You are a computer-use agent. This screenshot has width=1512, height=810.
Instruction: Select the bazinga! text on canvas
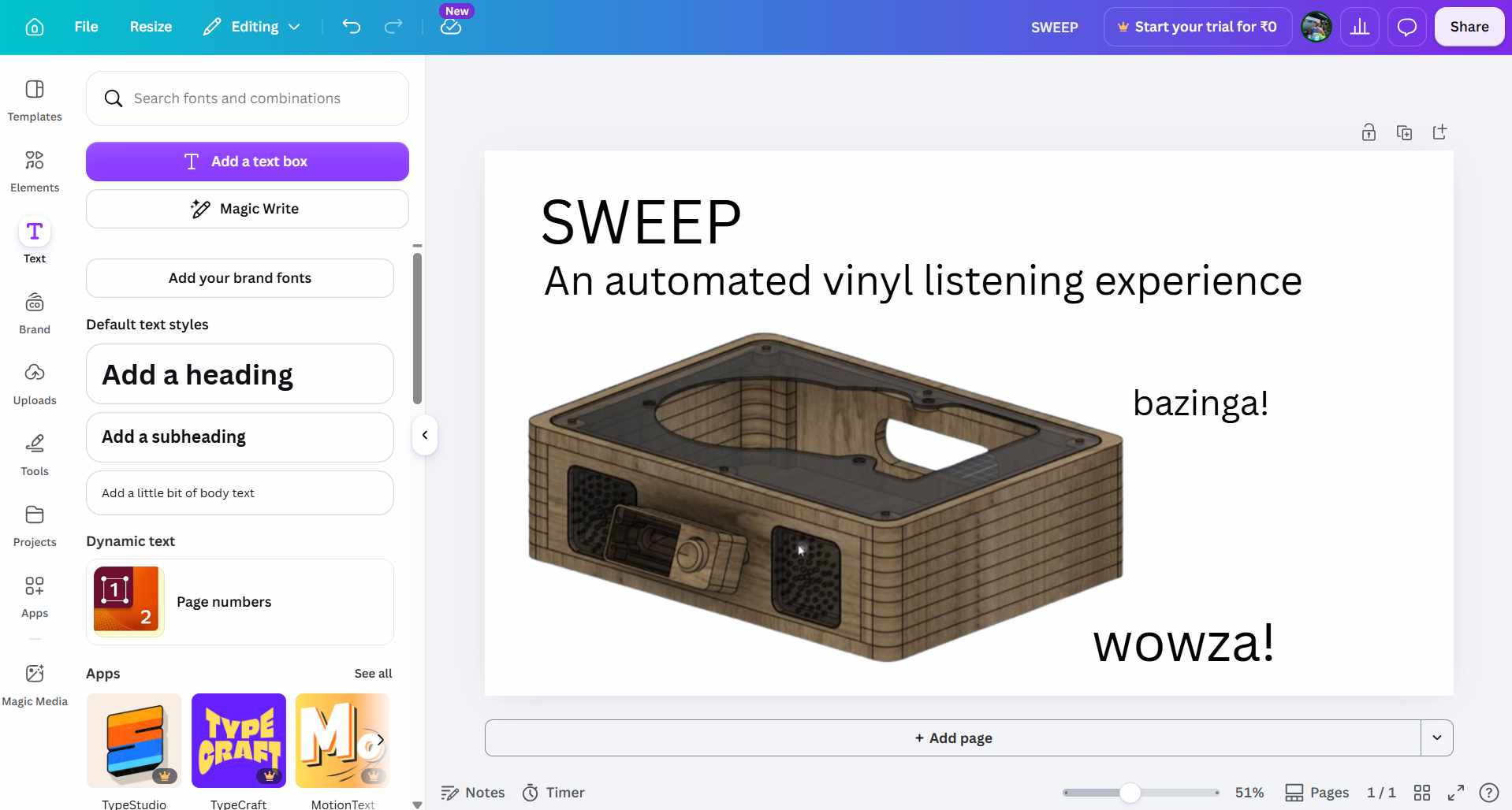1201,403
